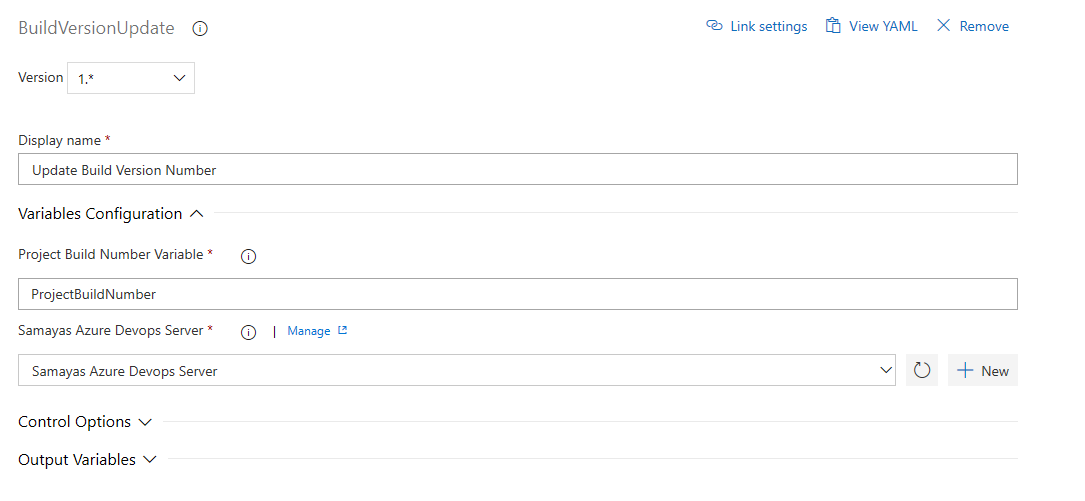Focus the ProjectBuildNumber text field

(518, 294)
